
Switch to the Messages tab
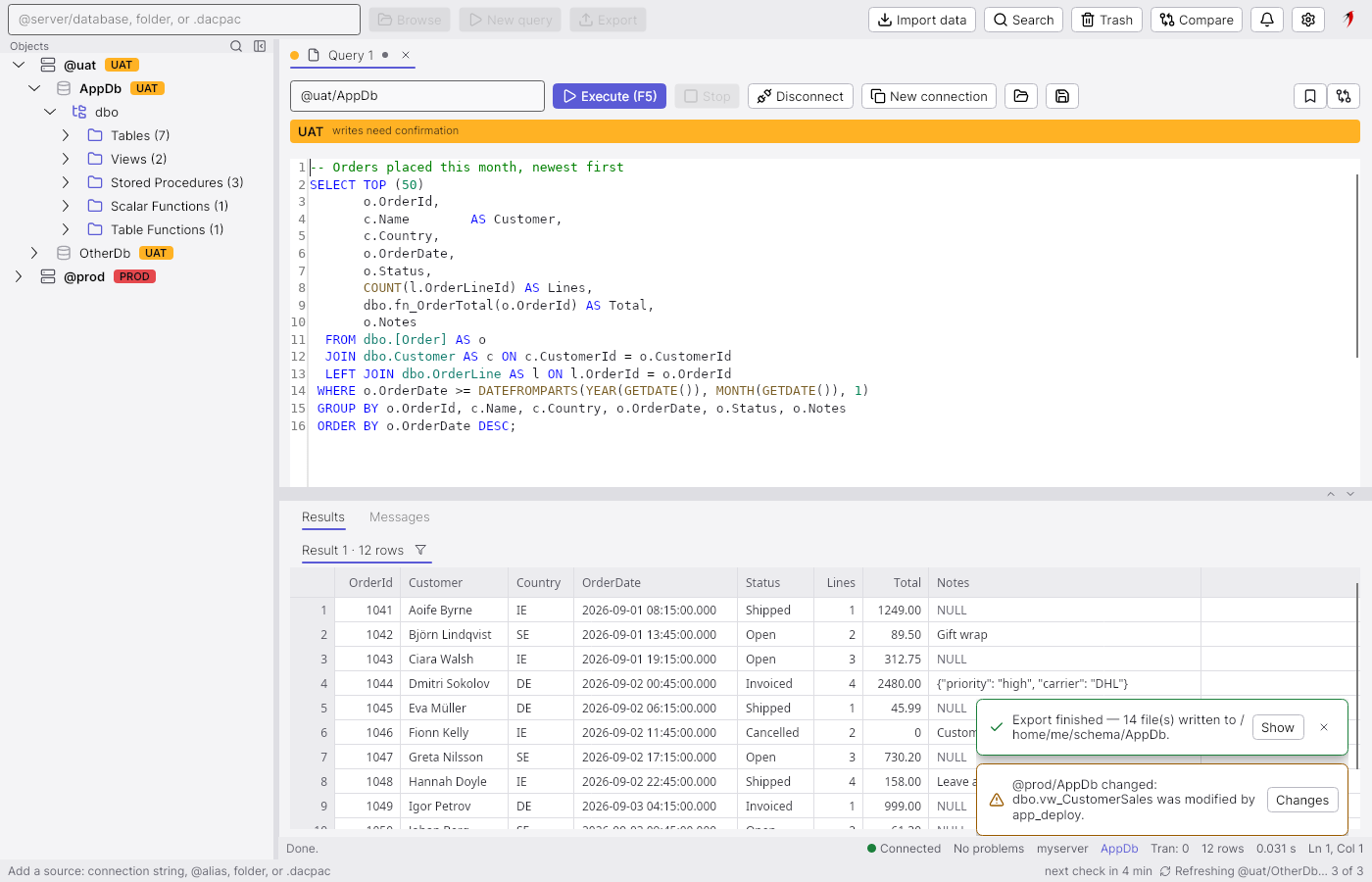click(399, 517)
